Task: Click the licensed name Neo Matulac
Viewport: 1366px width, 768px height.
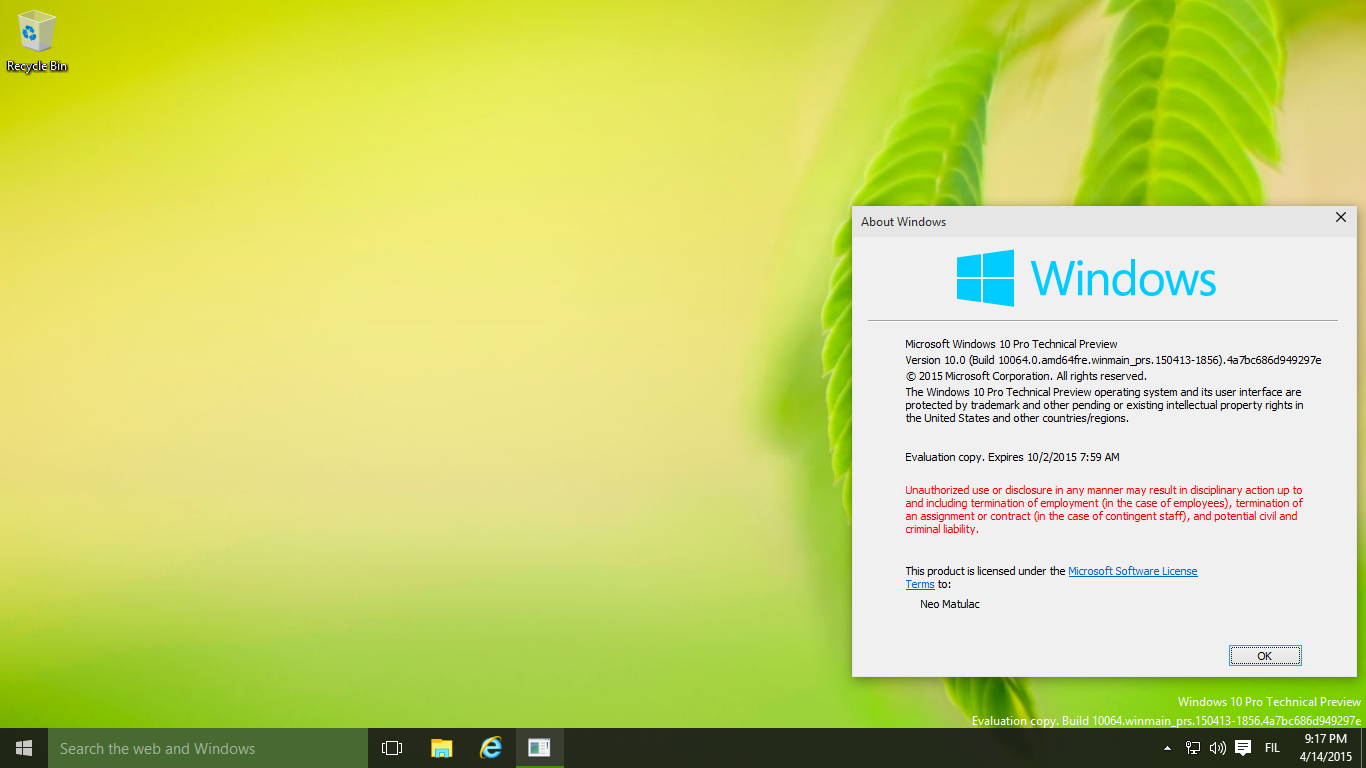Action: [949, 604]
